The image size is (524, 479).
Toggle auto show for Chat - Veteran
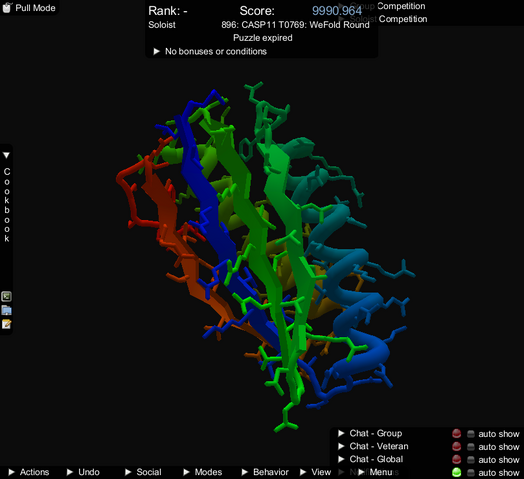pyautogui.click(x=471, y=447)
